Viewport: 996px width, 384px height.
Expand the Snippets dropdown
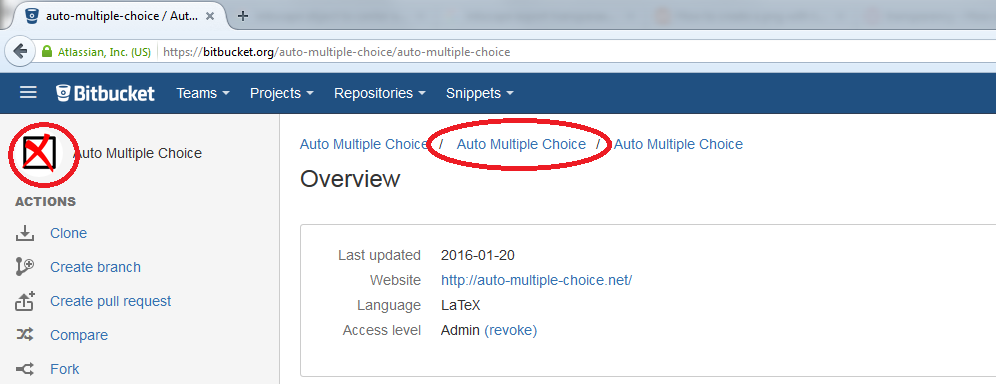click(x=480, y=93)
